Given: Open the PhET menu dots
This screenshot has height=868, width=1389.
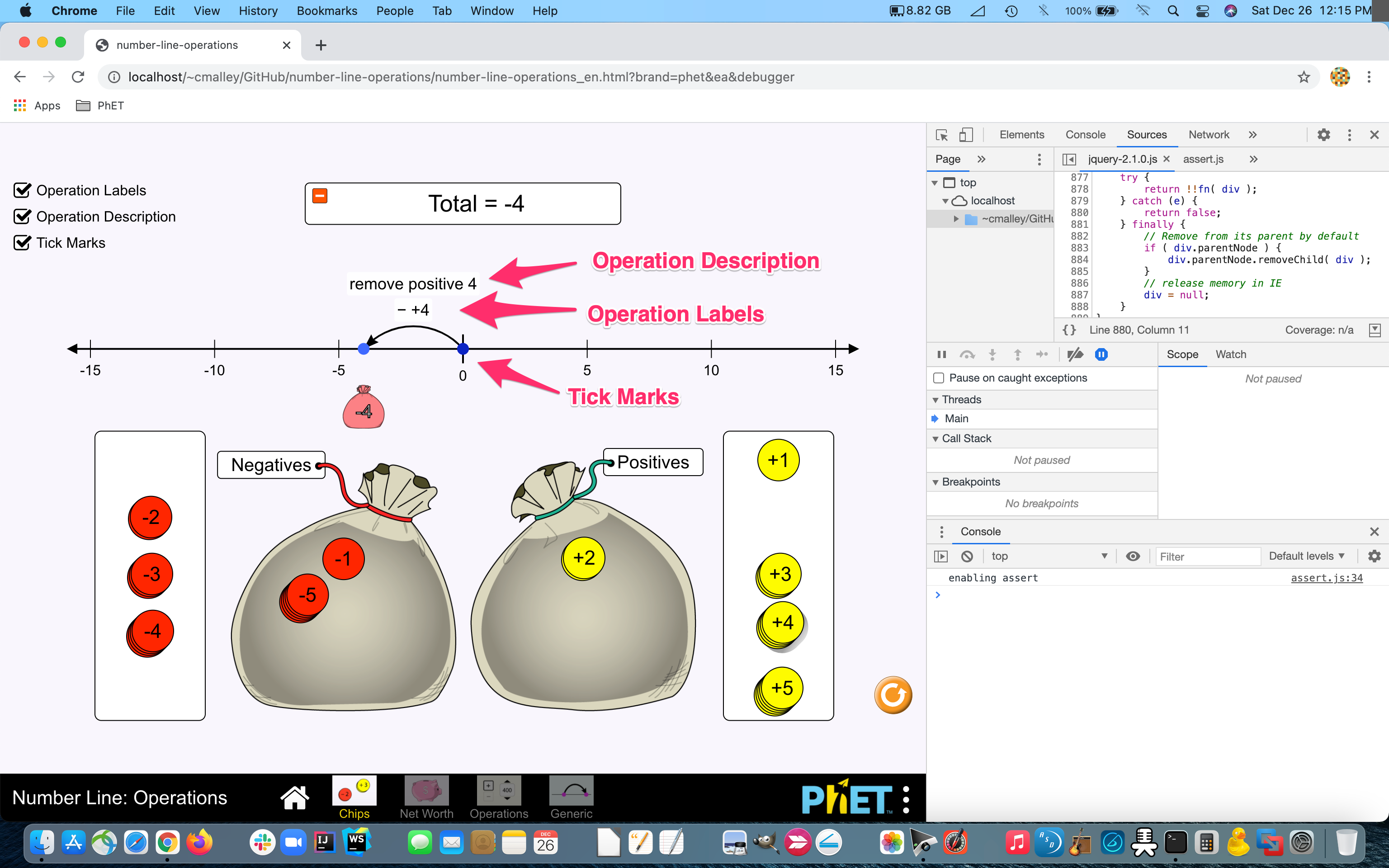Looking at the screenshot, I should coord(906,799).
